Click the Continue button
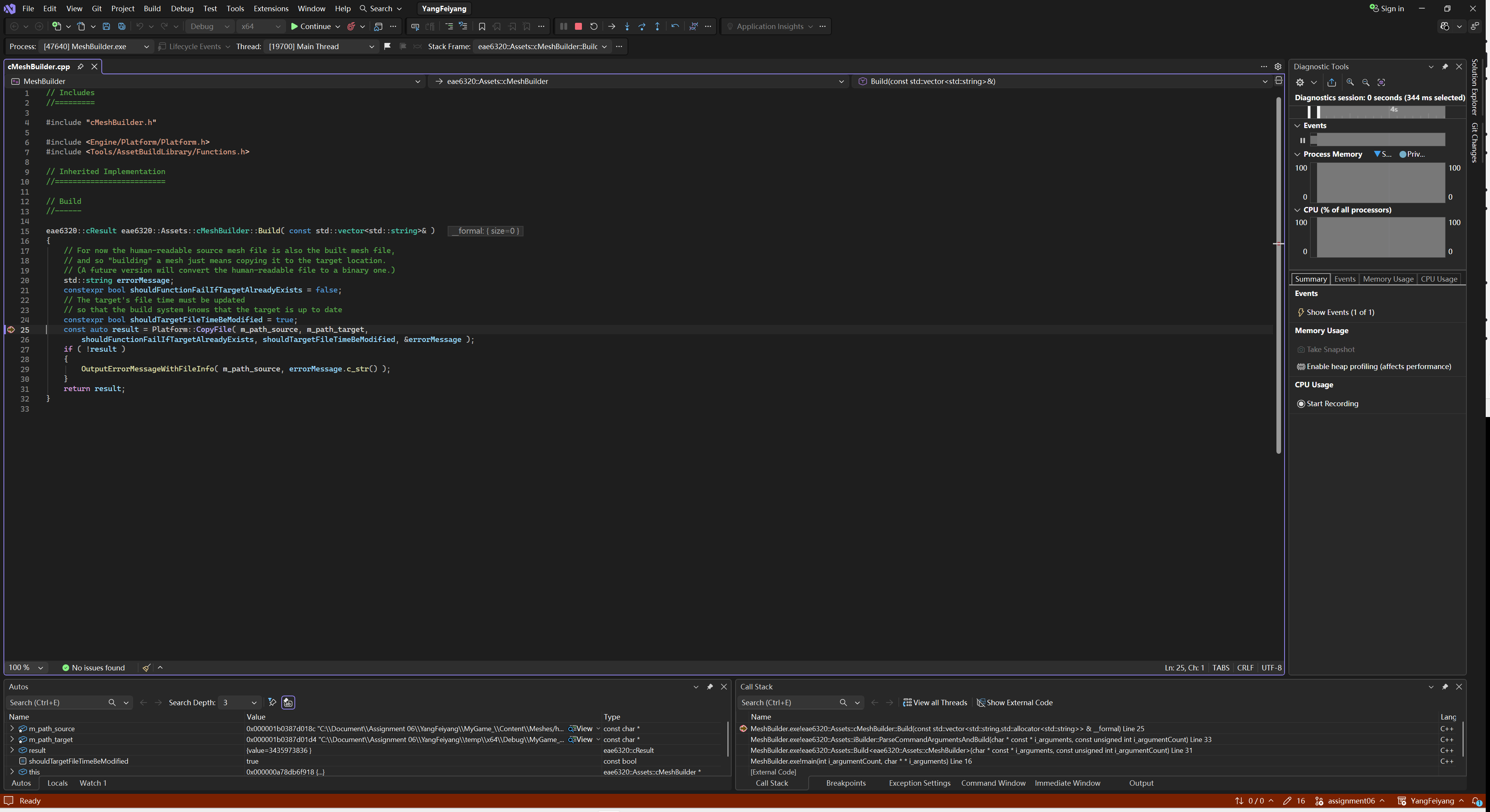Viewport: 1490px width, 812px height. pos(311,26)
